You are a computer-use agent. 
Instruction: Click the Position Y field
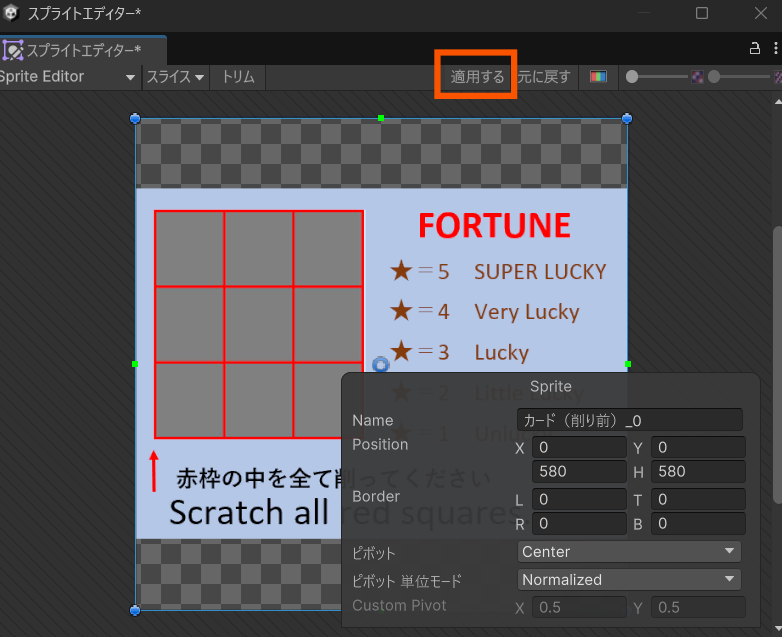pos(698,447)
